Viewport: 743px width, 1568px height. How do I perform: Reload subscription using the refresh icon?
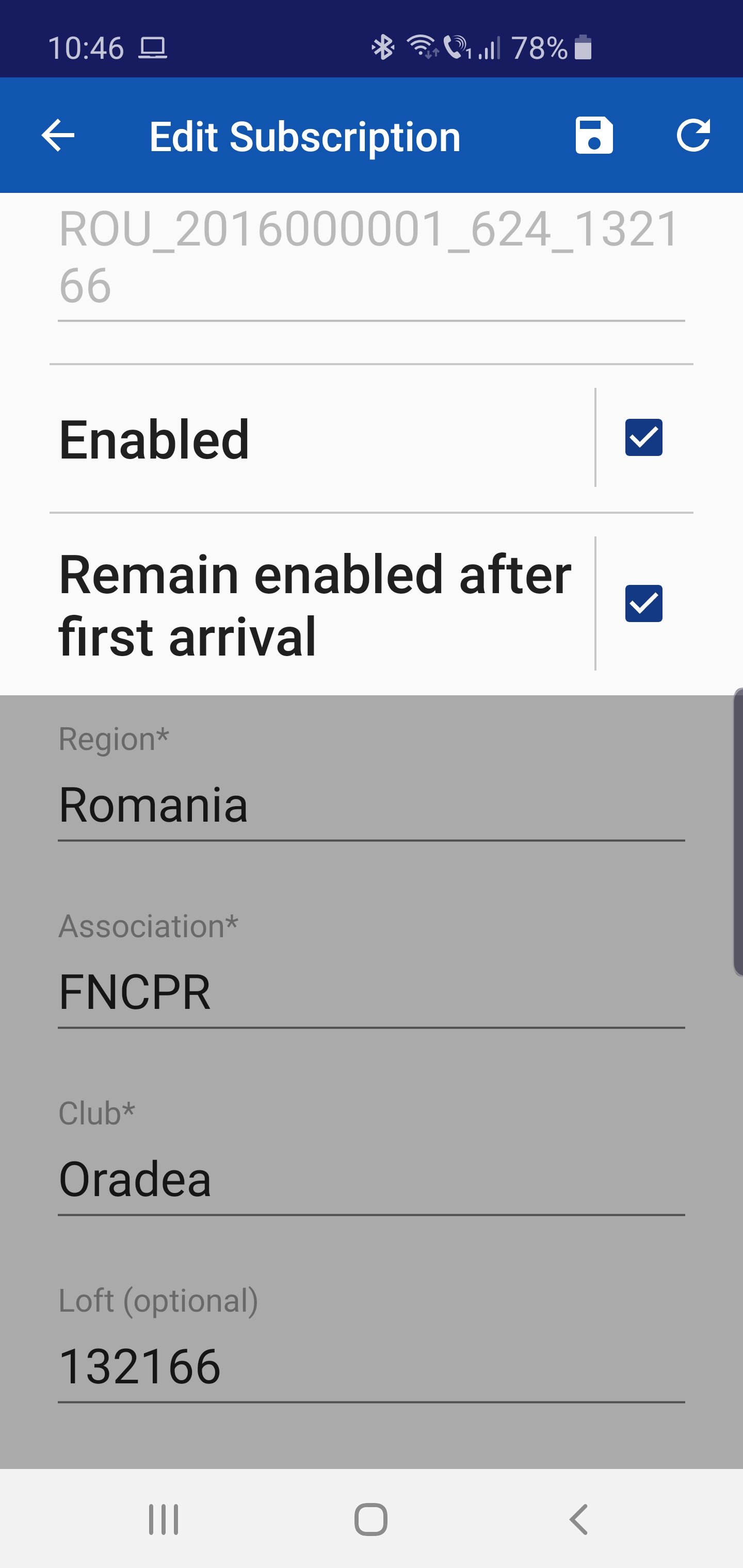[693, 135]
